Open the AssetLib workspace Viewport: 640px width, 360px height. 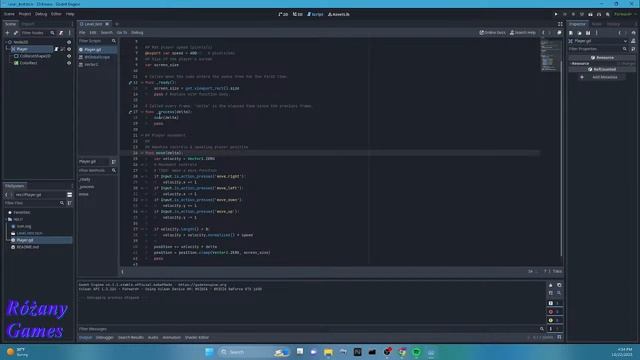pyautogui.click(x=339, y=14)
